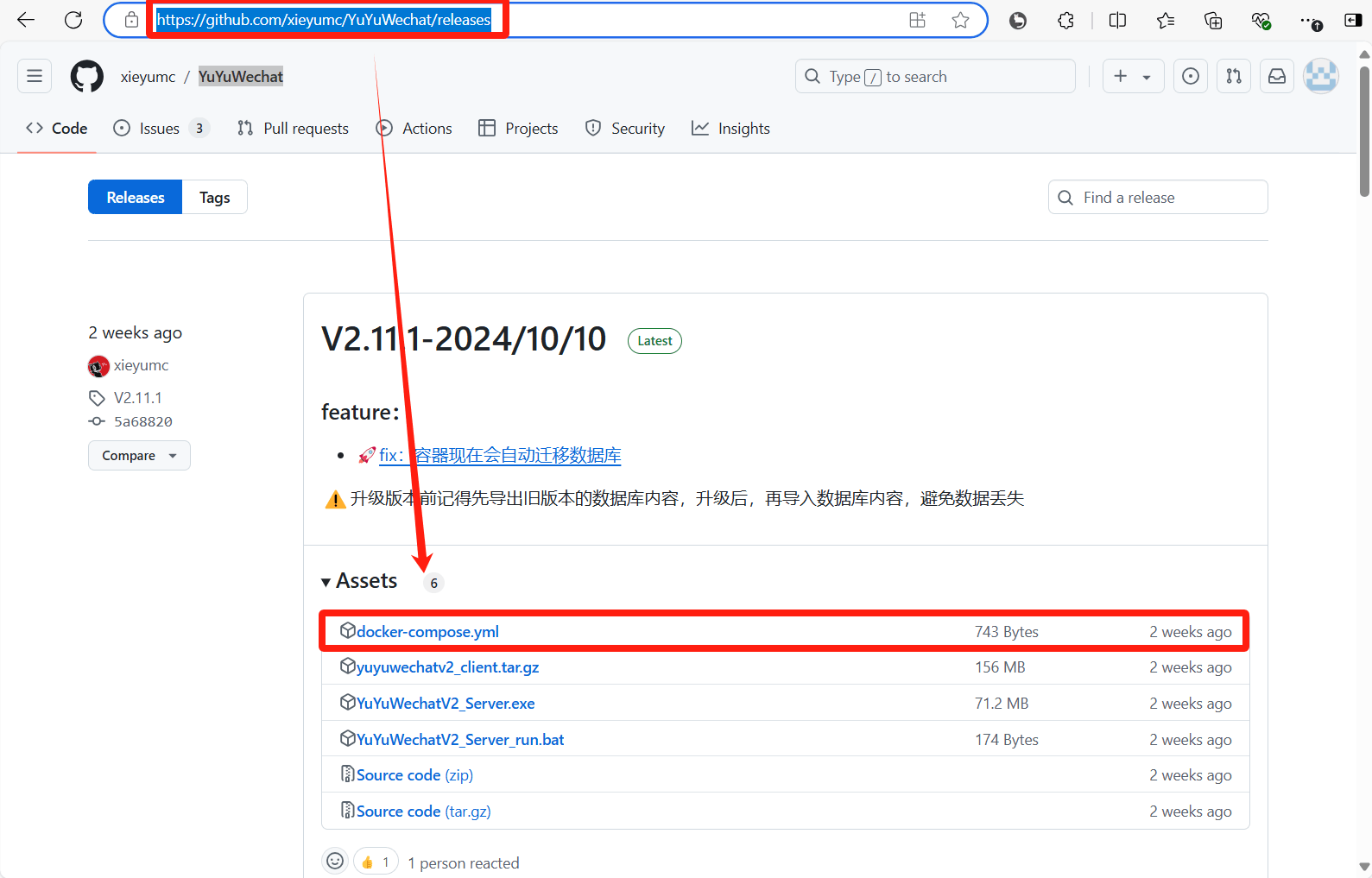The height and width of the screenshot is (878, 1372).
Task: Open the Security tab
Action: (x=625, y=128)
